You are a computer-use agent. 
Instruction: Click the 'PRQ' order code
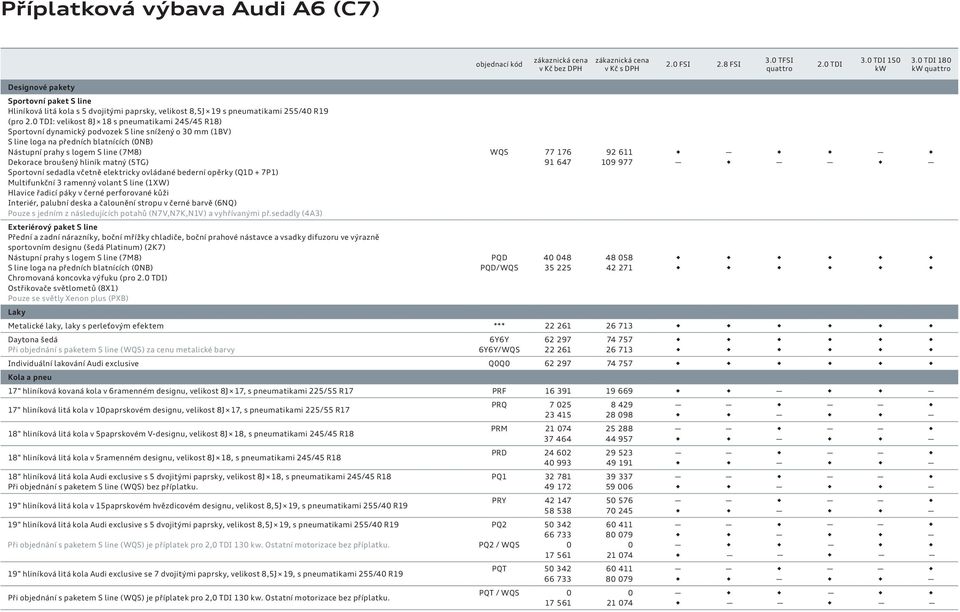coord(499,405)
